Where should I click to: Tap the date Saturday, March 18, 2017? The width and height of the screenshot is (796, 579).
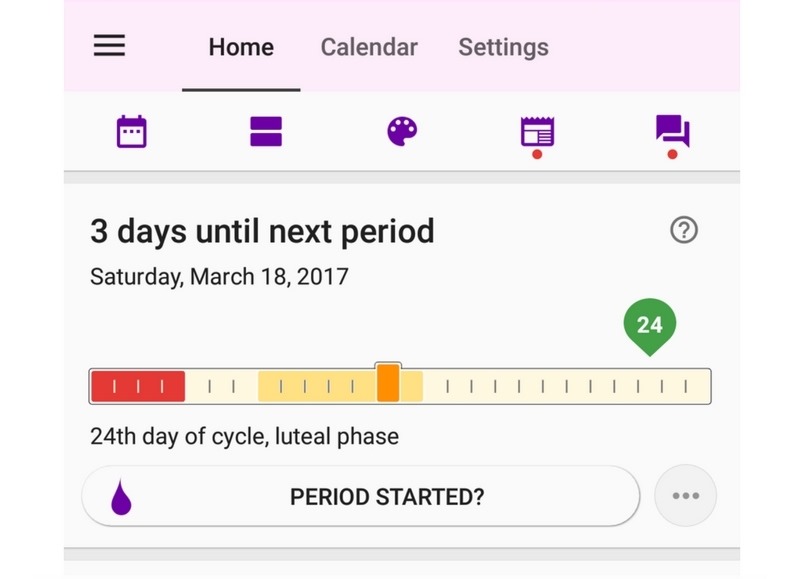[219, 277]
